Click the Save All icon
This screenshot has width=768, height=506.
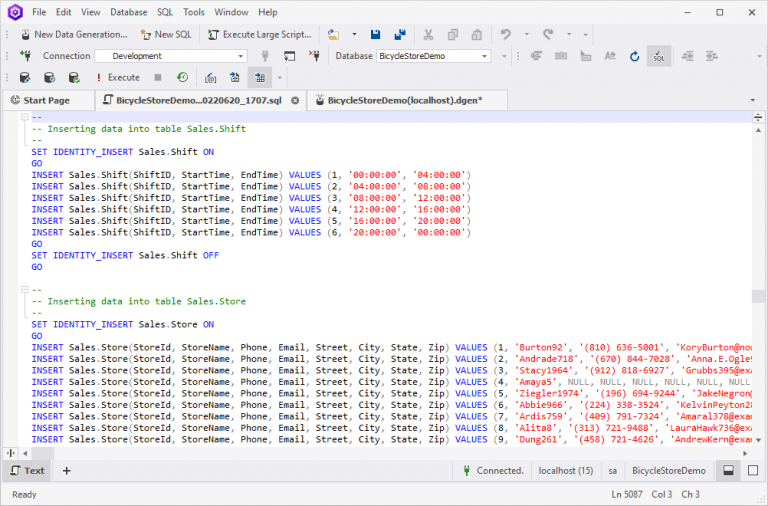(x=400, y=34)
